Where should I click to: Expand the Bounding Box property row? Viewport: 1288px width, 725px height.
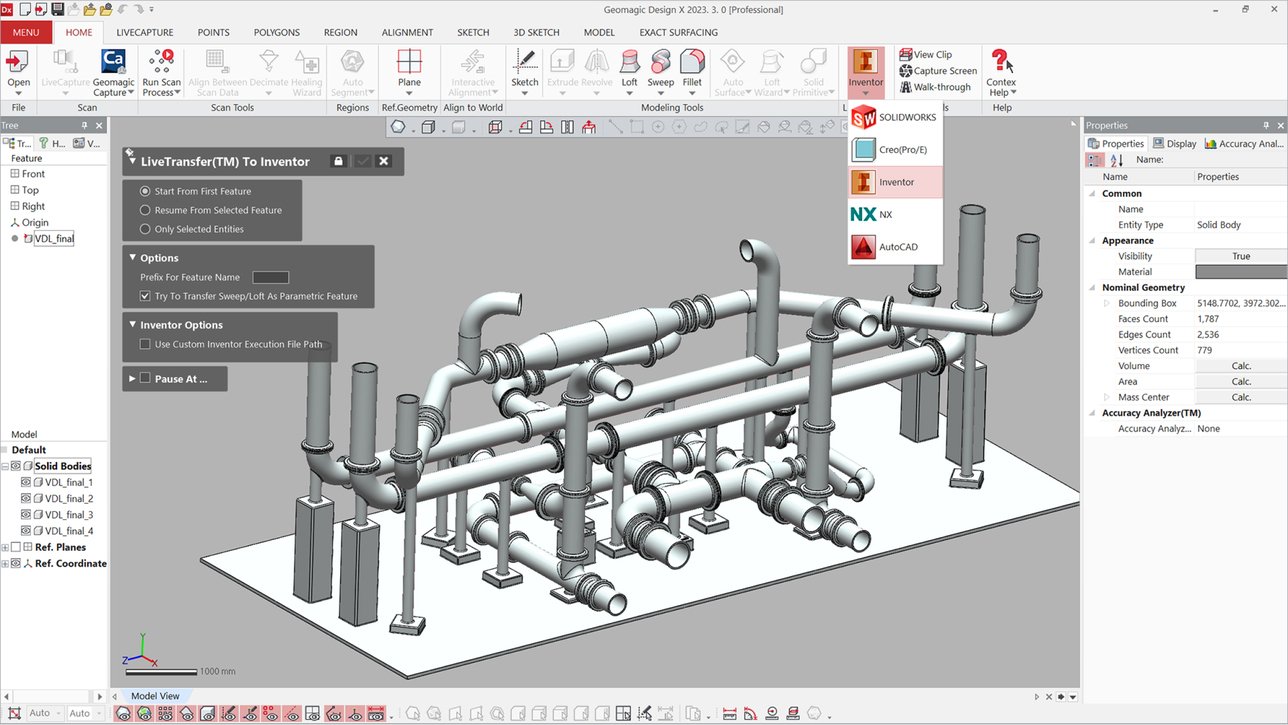(x=1106, y=303)
